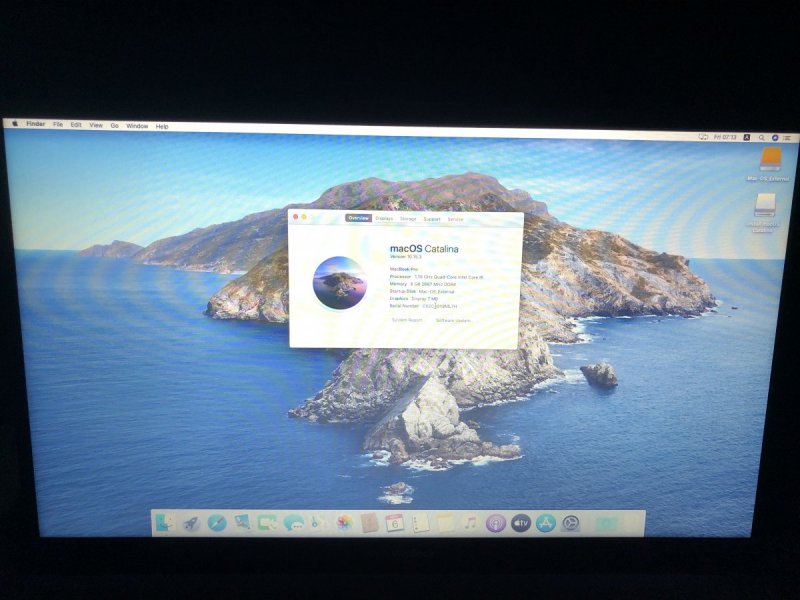Open Notes from the Dock
The height and width of the screenshot is (600, 800).
(x=445, y=523)
